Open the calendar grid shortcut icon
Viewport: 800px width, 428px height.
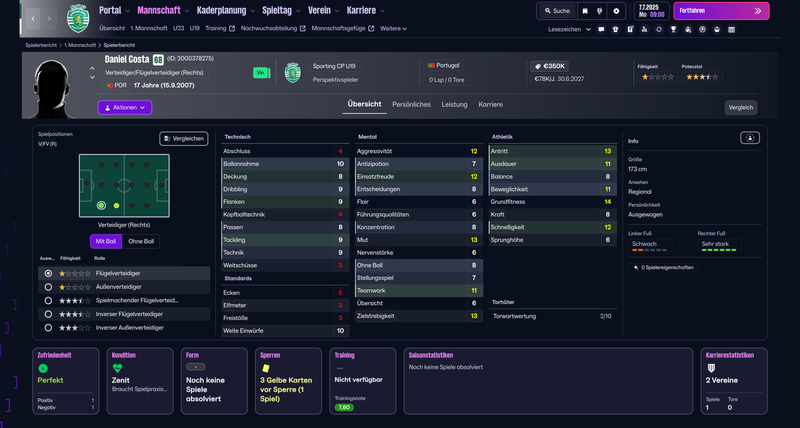pos(731,30)
